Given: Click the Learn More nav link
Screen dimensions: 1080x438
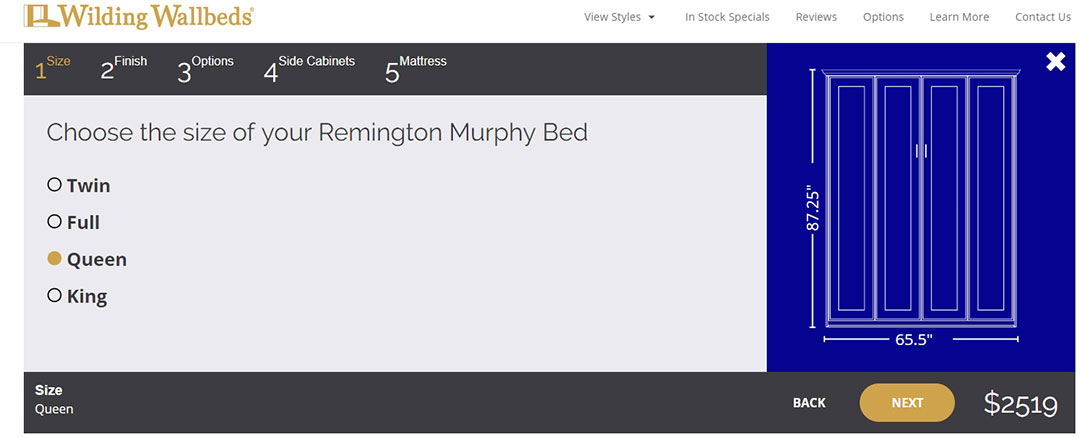Looking at the screenshot, I should pyautogui.click(x=959, y=17).
